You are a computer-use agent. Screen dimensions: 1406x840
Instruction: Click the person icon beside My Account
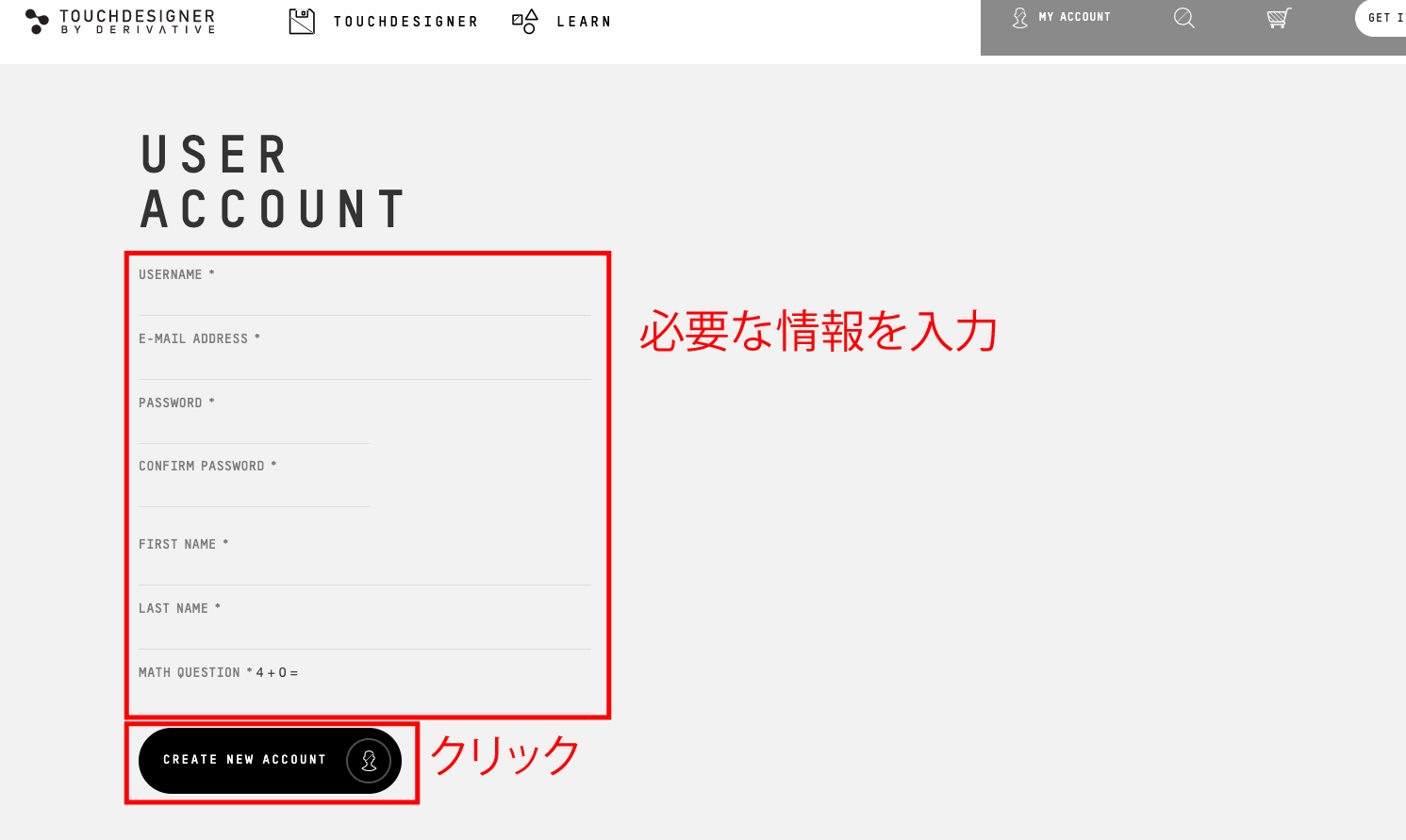[1019, 18]
